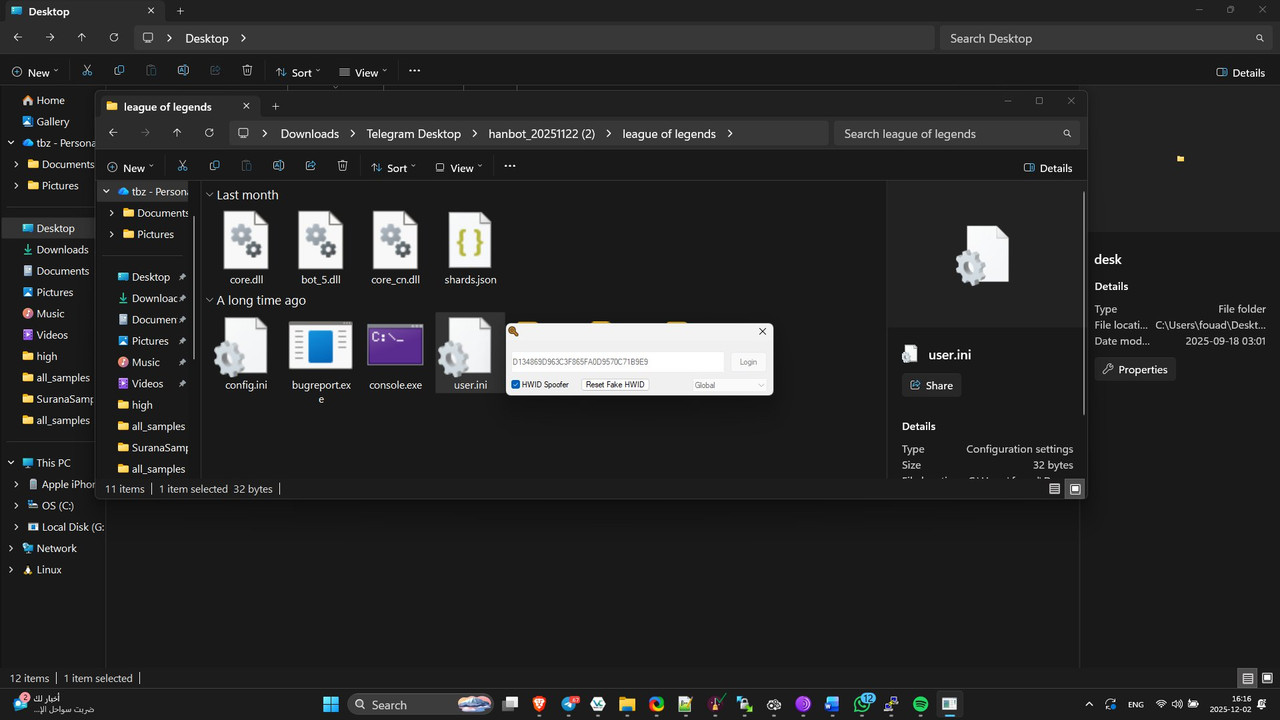Toggle the HWID Spoofer checkbox
The width and height of the screenshot is (1280, 720).
click(516, 385)
